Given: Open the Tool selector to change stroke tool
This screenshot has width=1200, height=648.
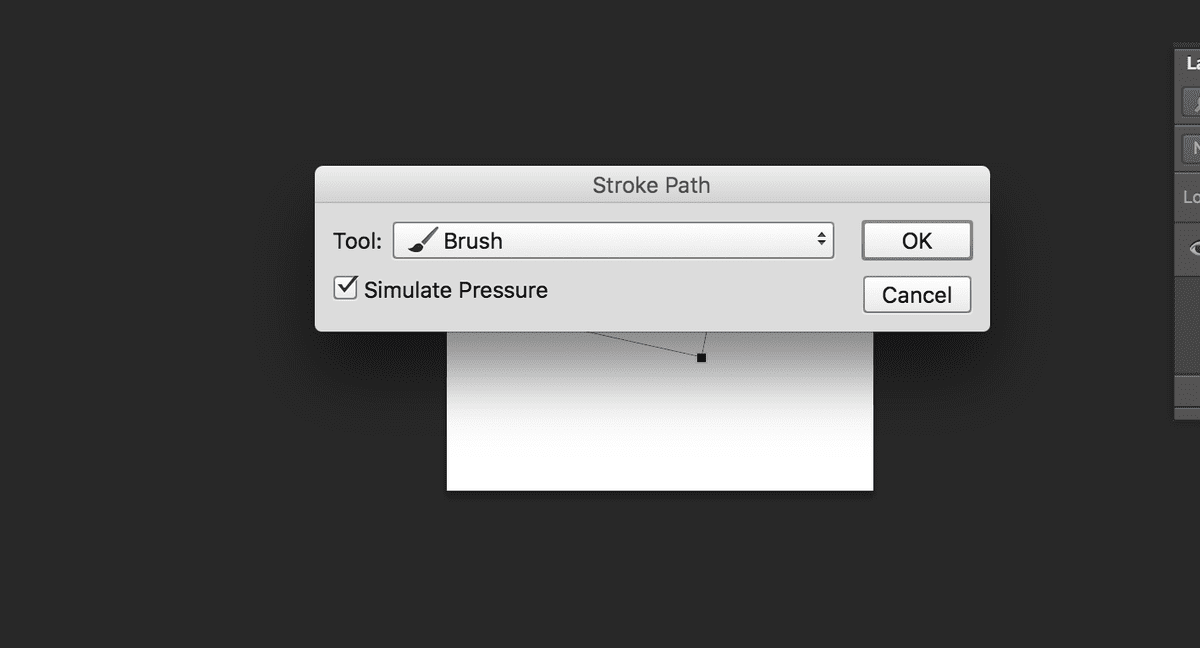Looking at the screenshot, I should pos(614,240).
